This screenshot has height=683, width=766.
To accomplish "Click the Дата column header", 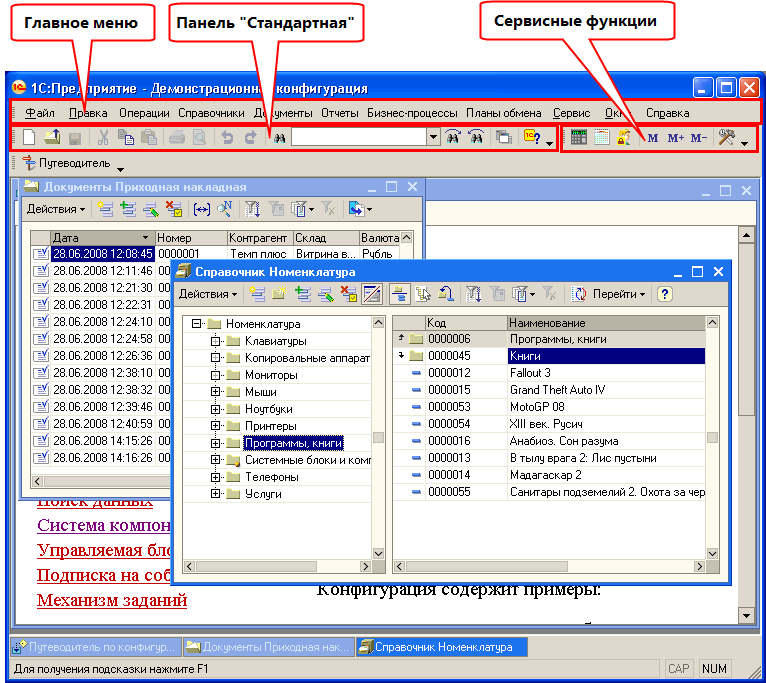I will coord(102,238).
